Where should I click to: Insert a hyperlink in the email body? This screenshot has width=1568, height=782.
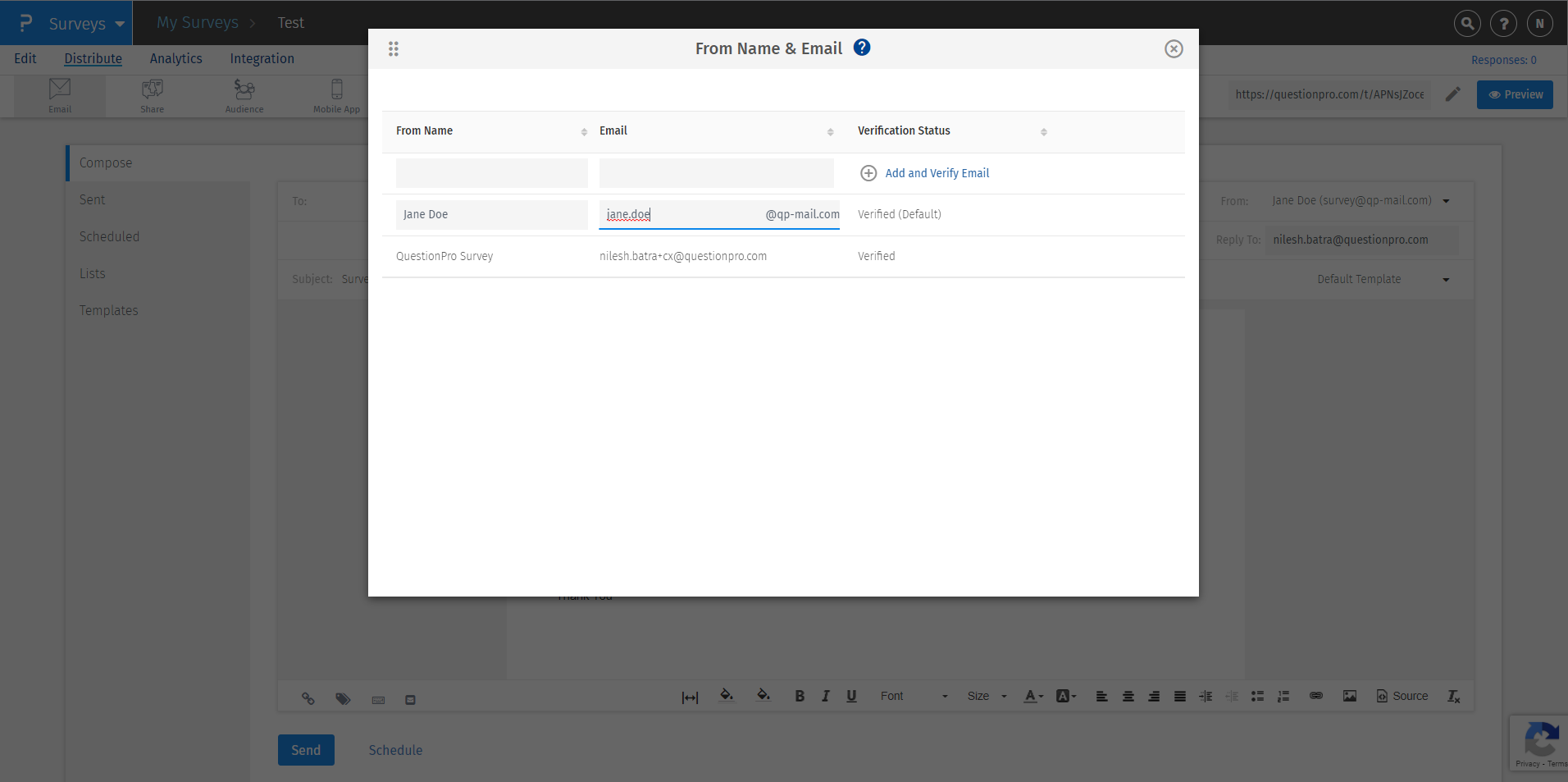(x=1316, y=696)
